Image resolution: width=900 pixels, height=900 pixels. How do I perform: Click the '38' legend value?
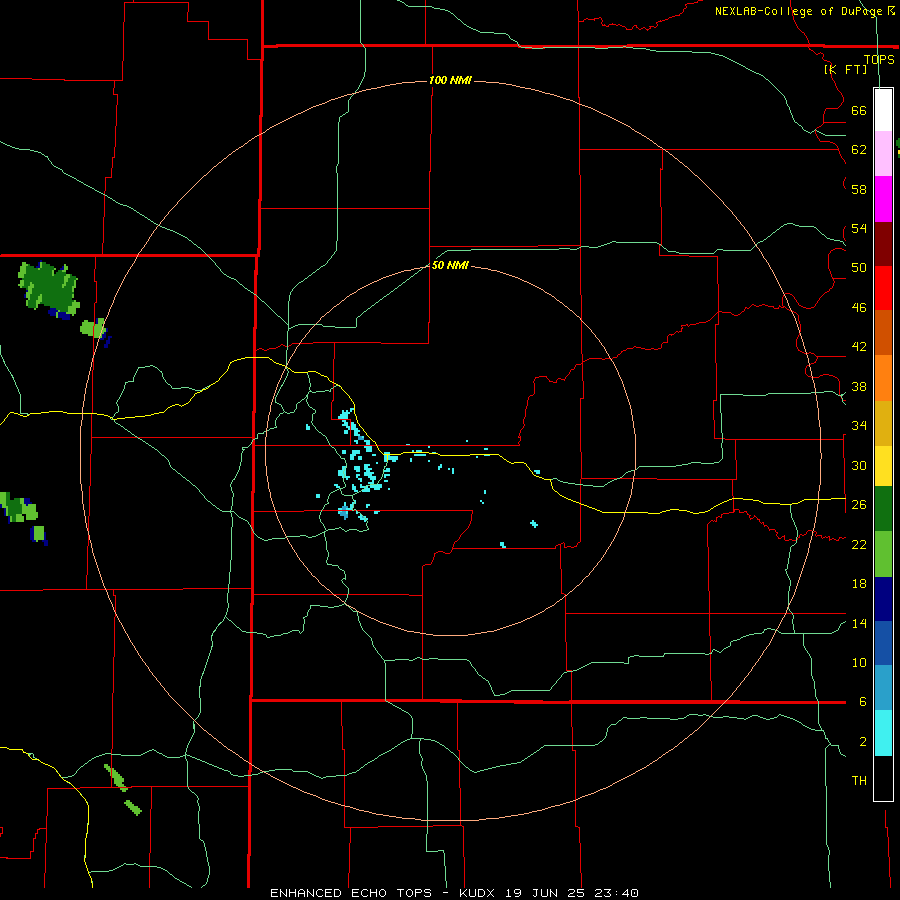pos(859,386)
